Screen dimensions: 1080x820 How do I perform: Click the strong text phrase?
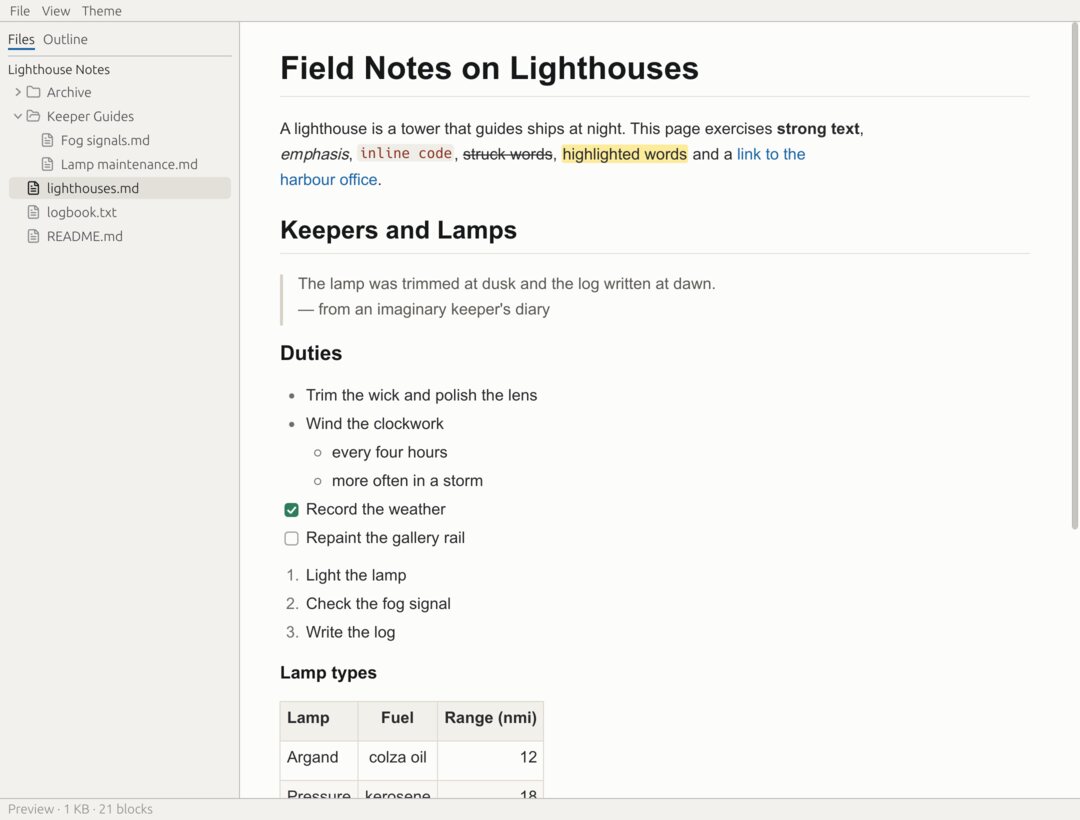[x=818, y=129]
